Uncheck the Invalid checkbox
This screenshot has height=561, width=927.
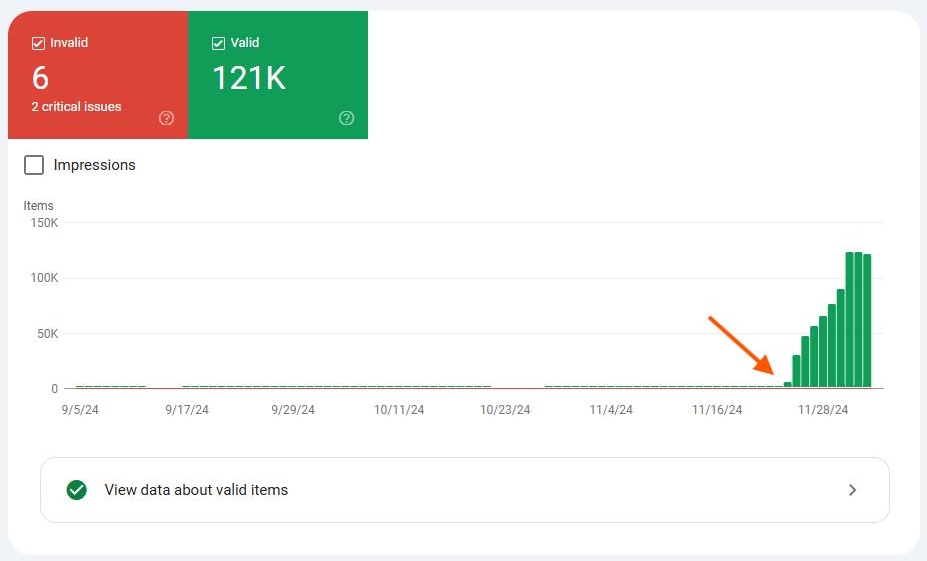click(38, 43)
